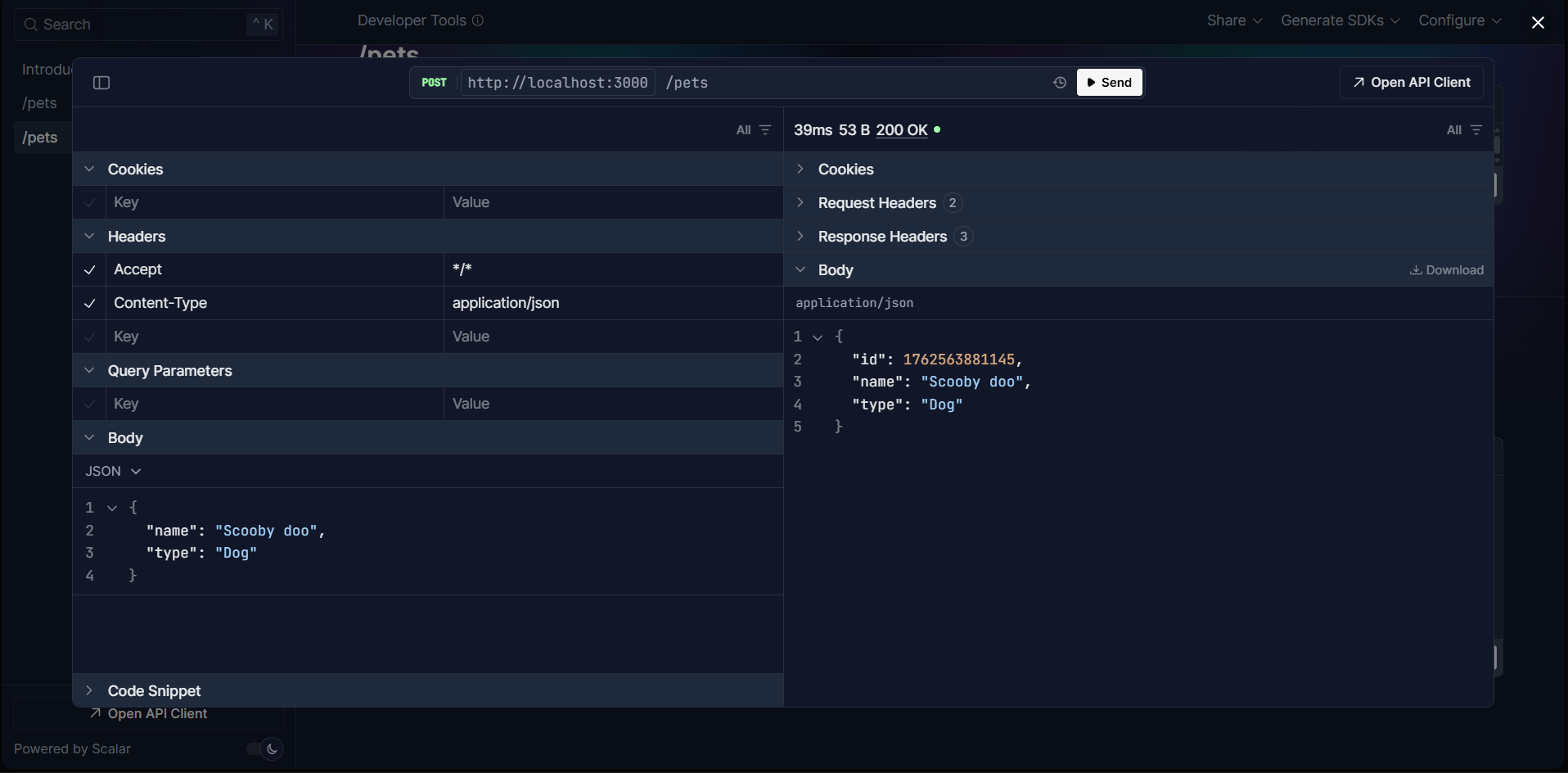Open the Configure menu
Image resolution: width=1568 pixels, height=773 pixels.
1460,20
